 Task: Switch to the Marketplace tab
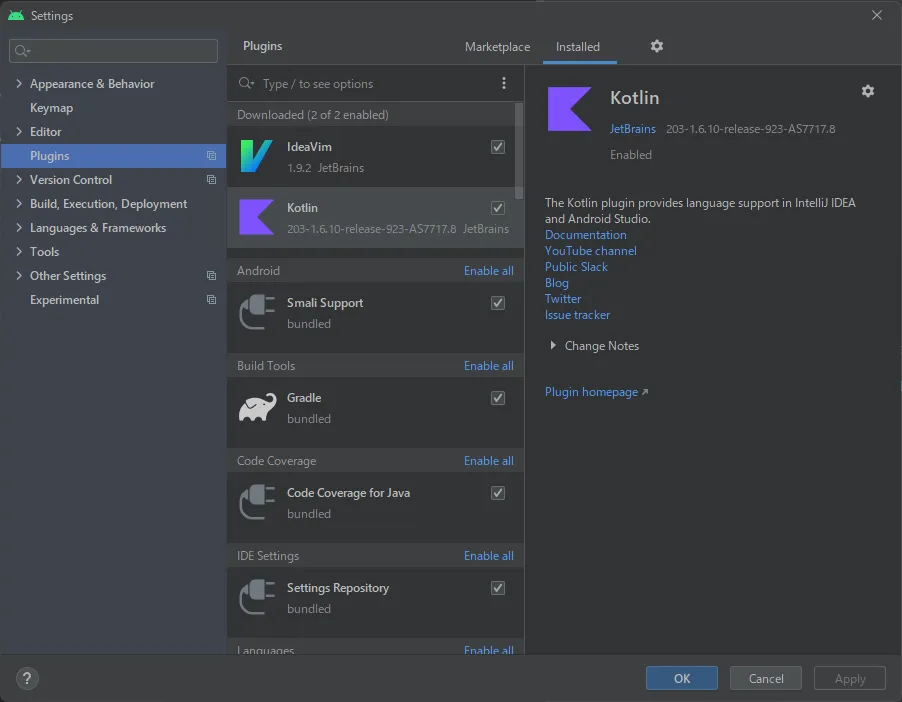coord(497,47)
